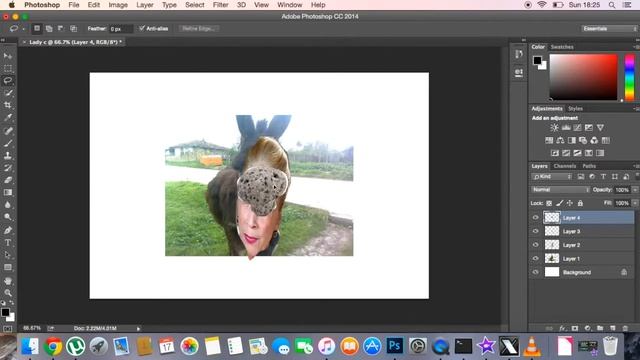The width and height of the screenshot is (640, 360).
Task: Toggle Lock all for layer
Action: (580, 203)
